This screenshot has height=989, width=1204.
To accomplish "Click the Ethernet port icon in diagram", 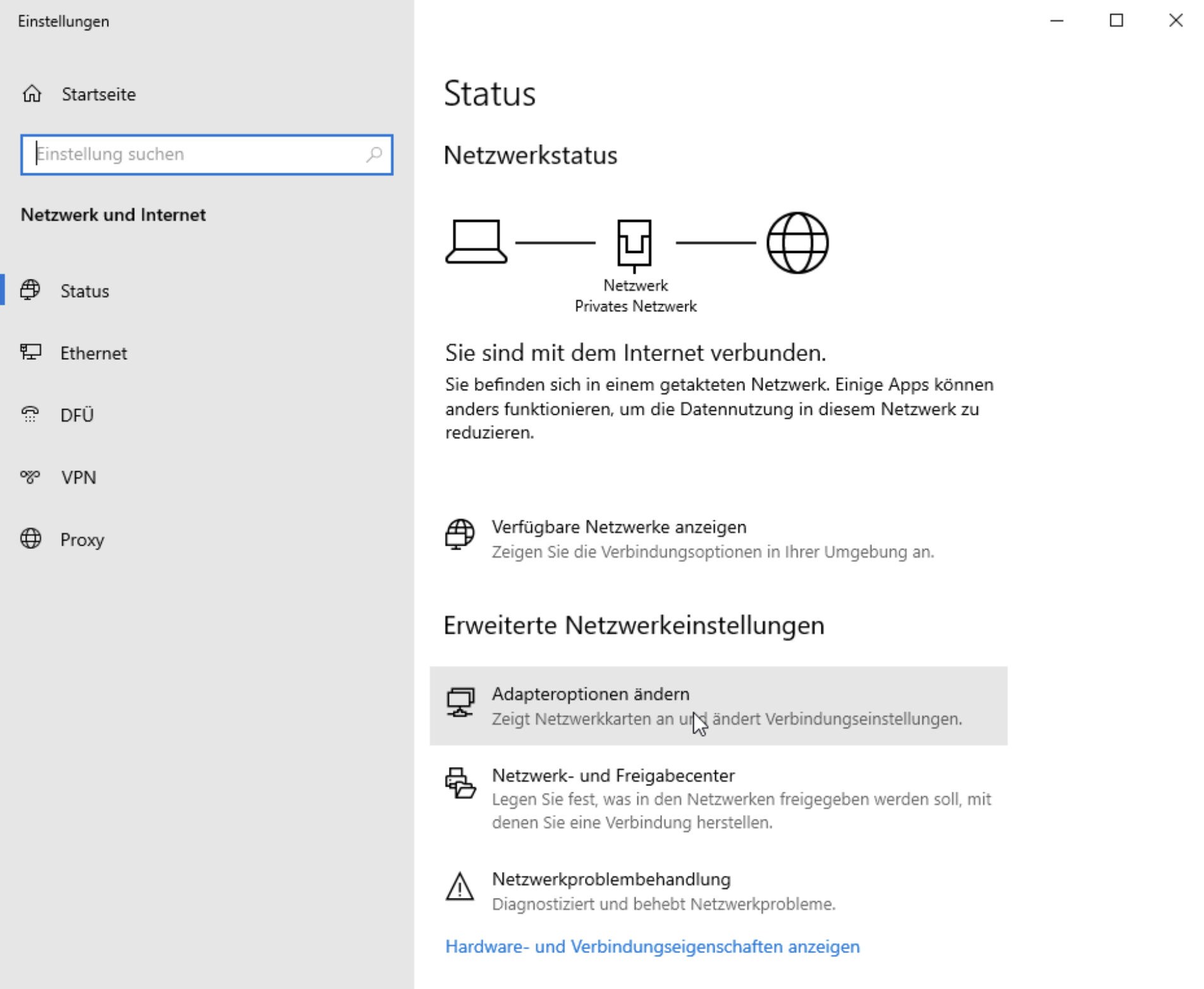I will tap(634, 245).
